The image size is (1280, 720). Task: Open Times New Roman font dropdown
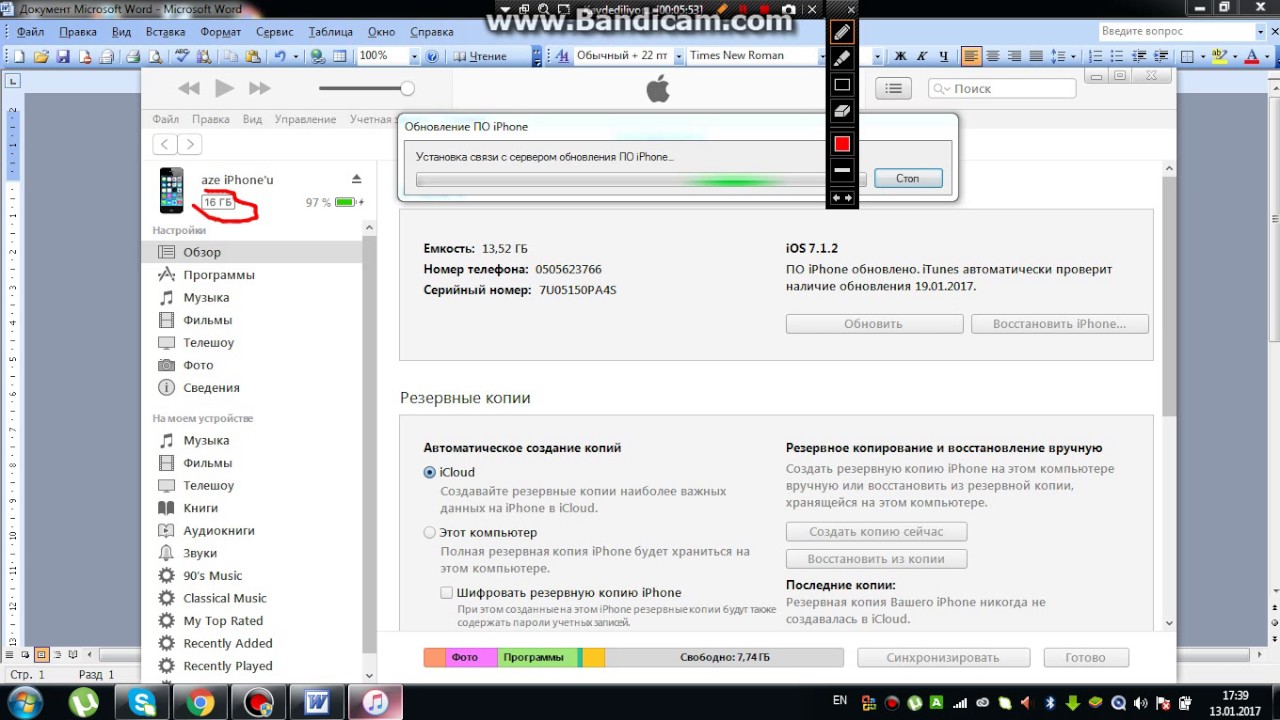coord(820,56)
